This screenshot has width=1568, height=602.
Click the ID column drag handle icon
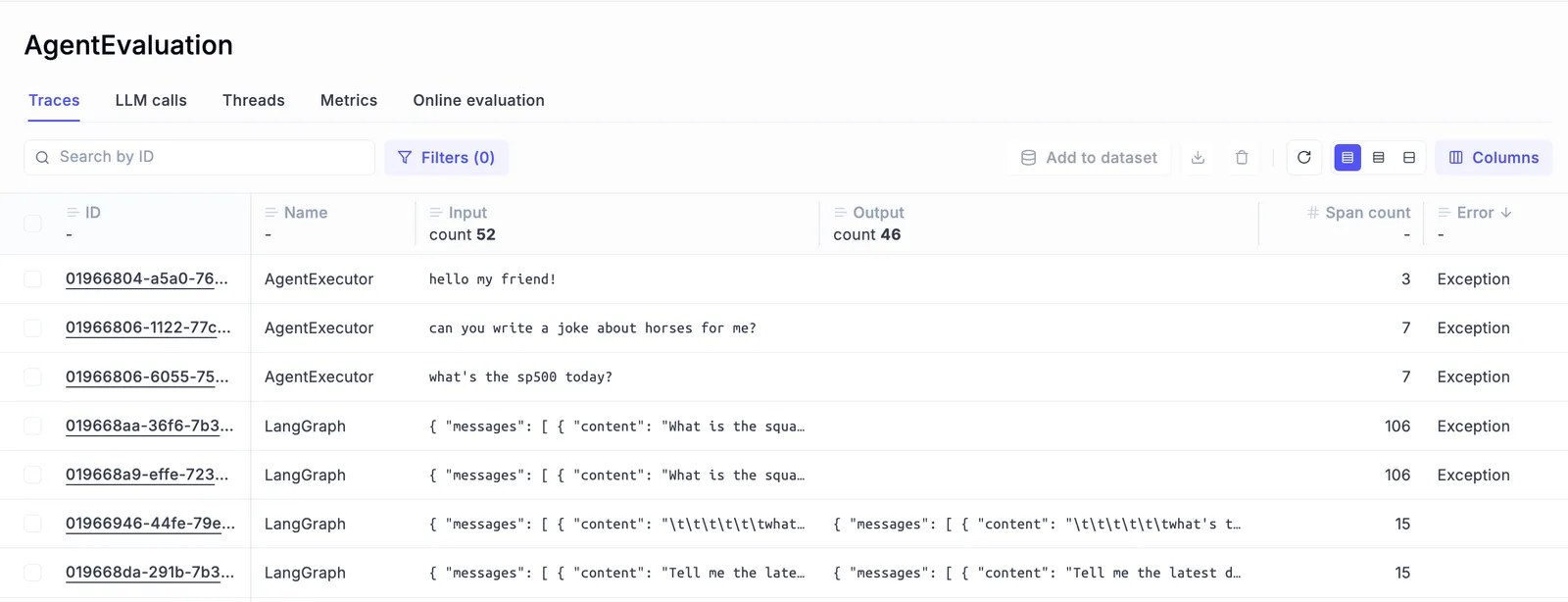[73, 213]
